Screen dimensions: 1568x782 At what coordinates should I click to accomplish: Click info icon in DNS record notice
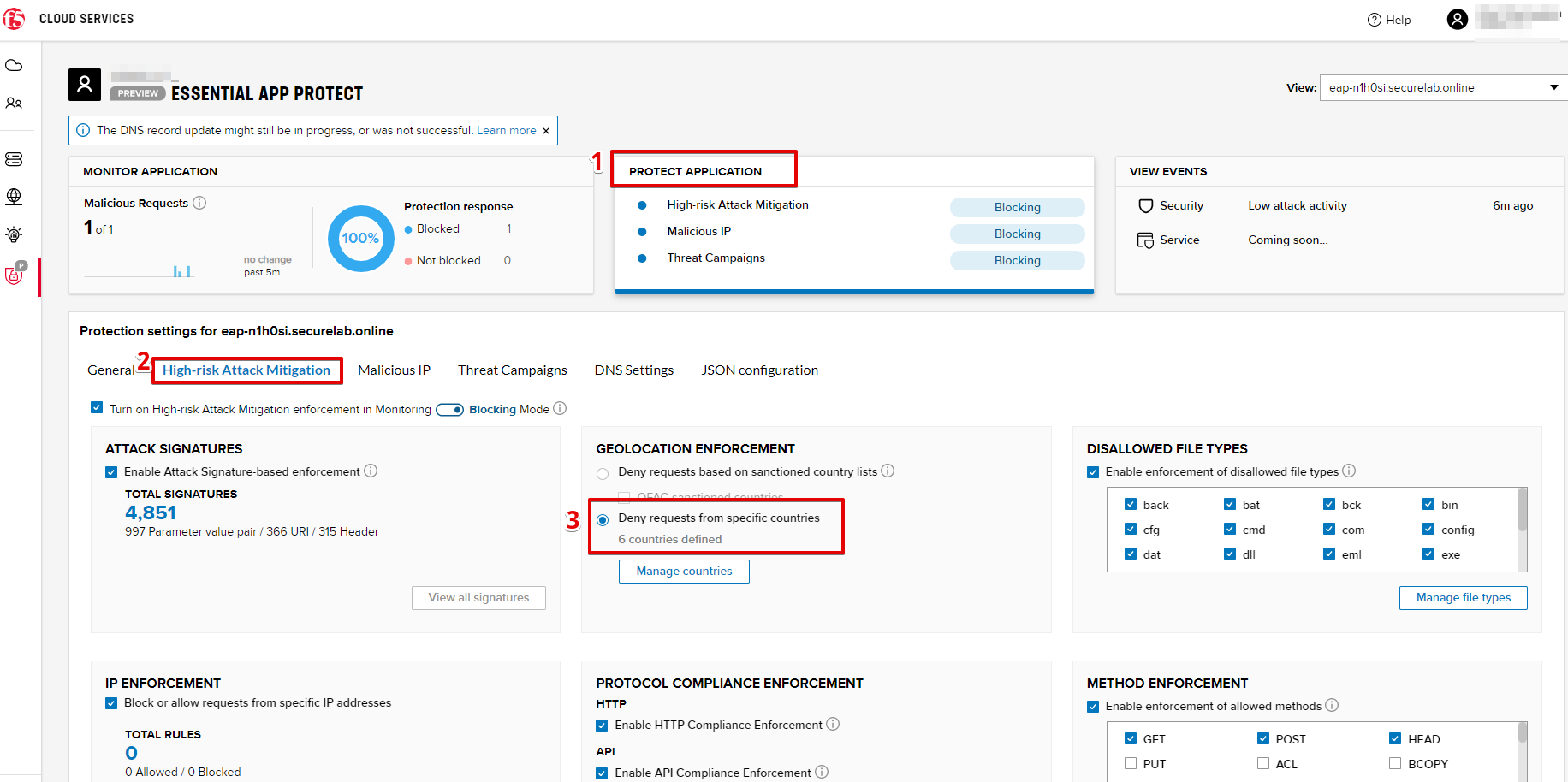coord(83,130)
